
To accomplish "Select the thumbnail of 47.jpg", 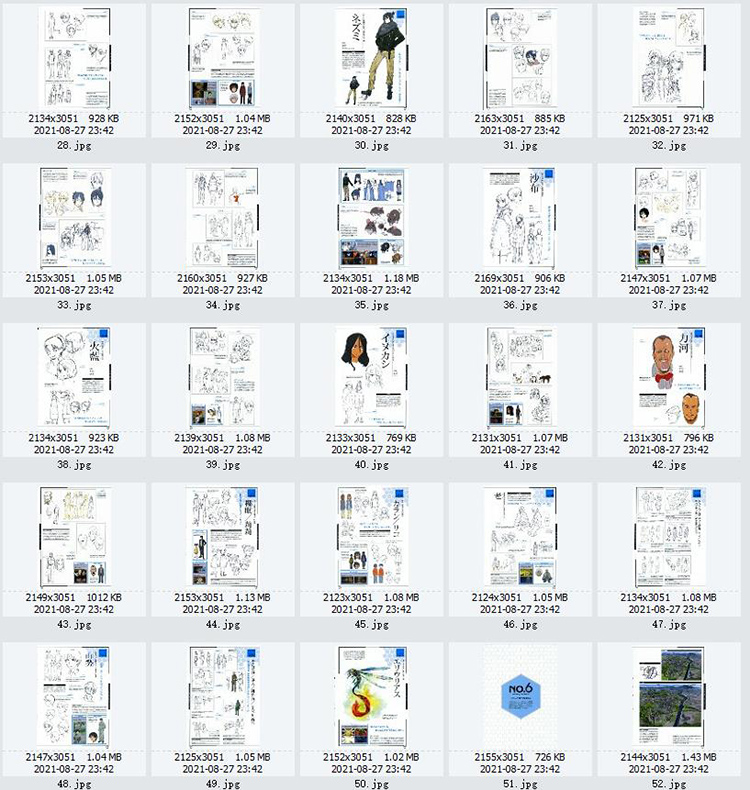I will [669, 537].
